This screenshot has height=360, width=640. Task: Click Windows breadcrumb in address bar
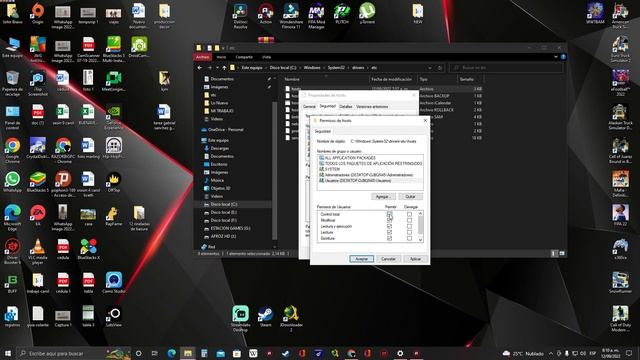coord(312,68)
